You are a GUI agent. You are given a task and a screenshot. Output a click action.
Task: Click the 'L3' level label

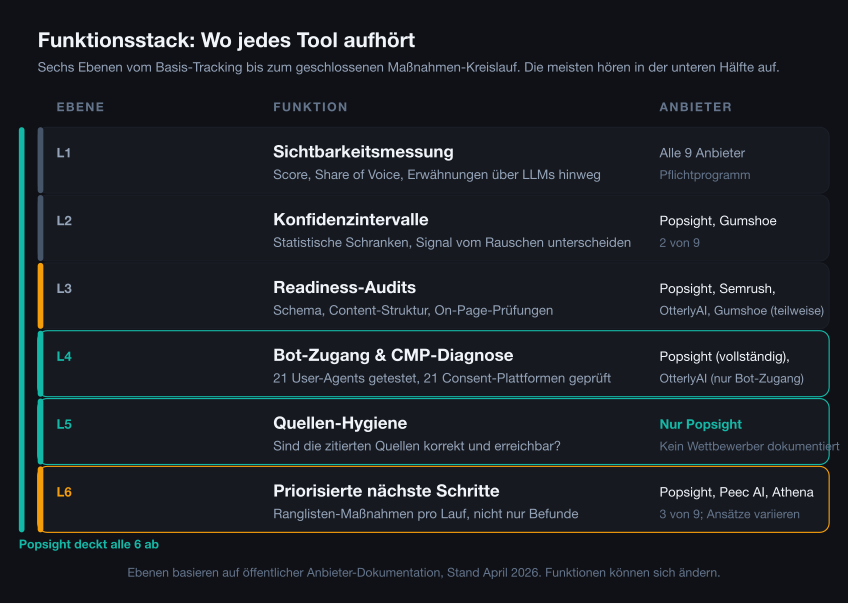click(64, 289)
